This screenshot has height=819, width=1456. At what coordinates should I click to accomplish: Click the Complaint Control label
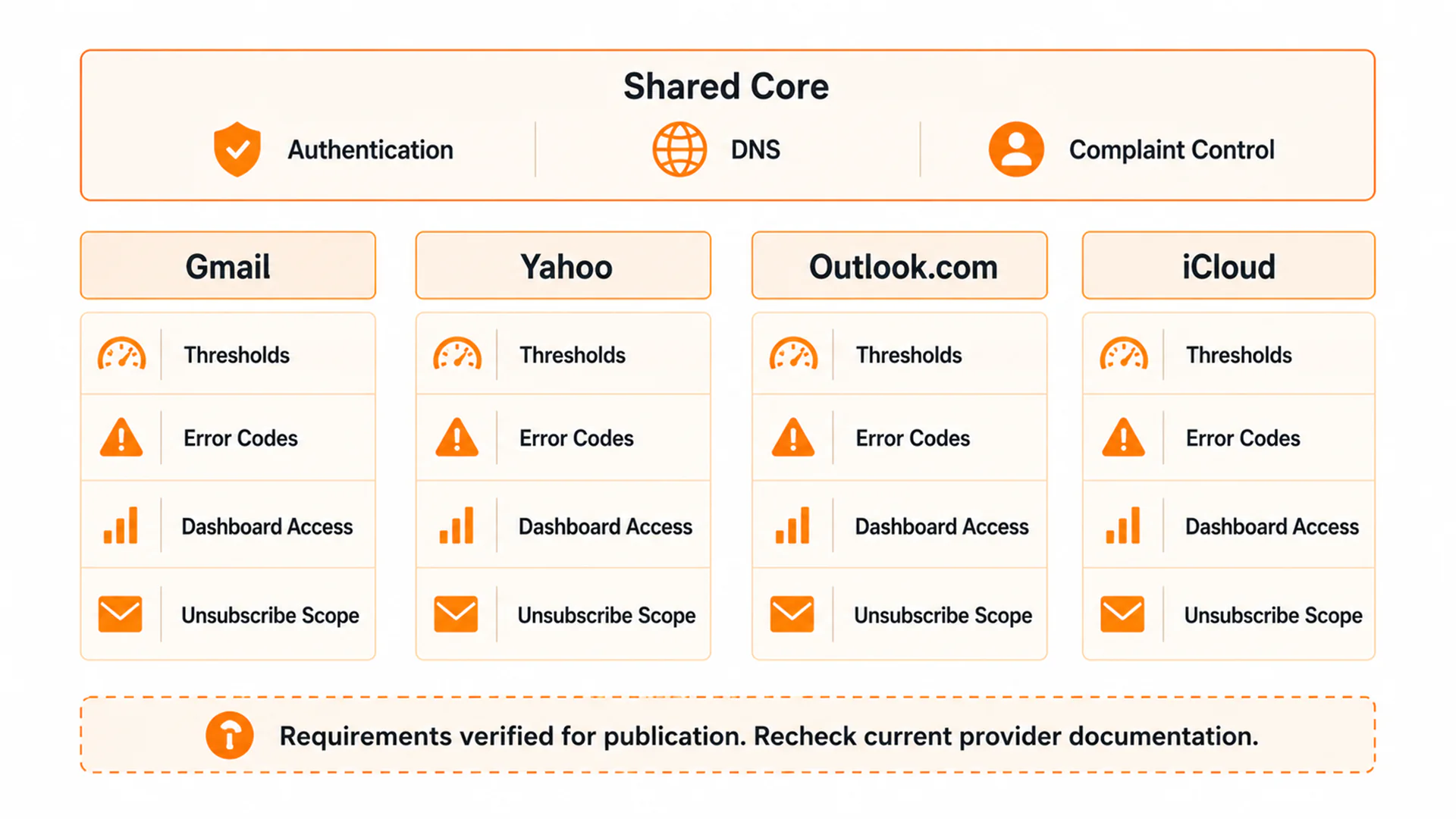pyautogui.click(x=1172, y=150)
